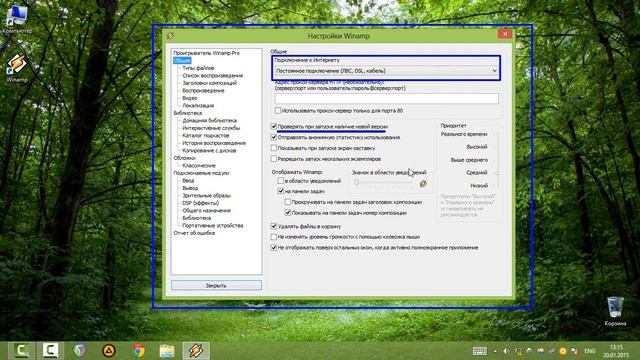Open the Вывод plug-ins page
The width and height of the screenshot is (640, 360).
point(190,188)
